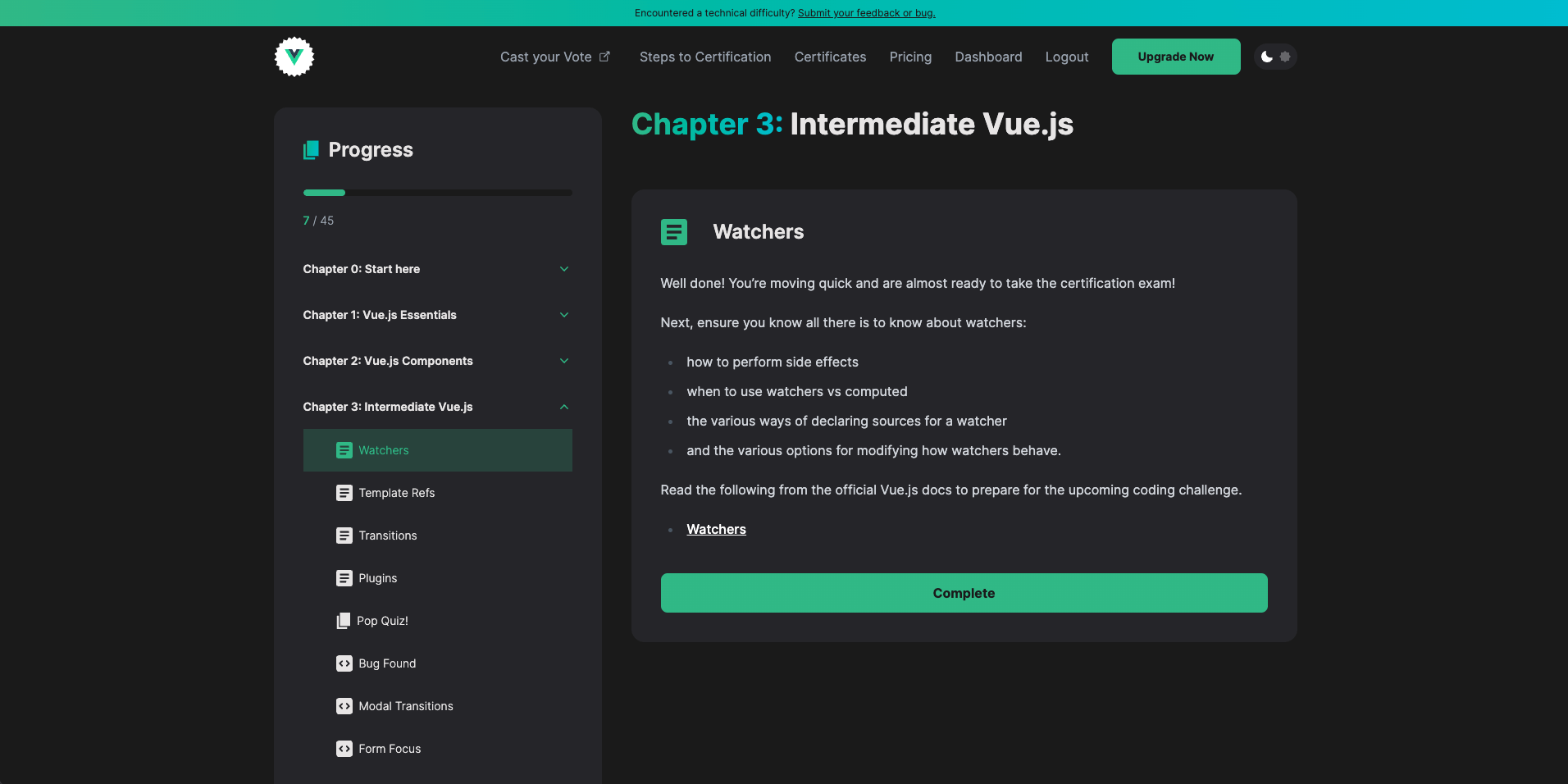Screen dimensions: 1568x784
Task: Expand Chapter 2: Vue.js Components chevron
Action: [564, 361]
